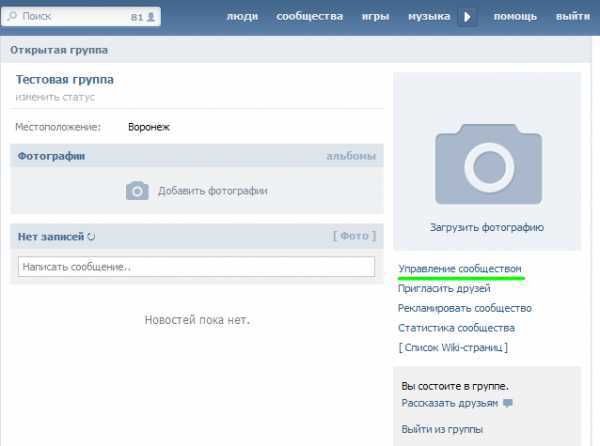Image resolution: width=600 pixels, height=446 pixels.
Task: Click Загрузить фотографию link
Action: (487, 227)
